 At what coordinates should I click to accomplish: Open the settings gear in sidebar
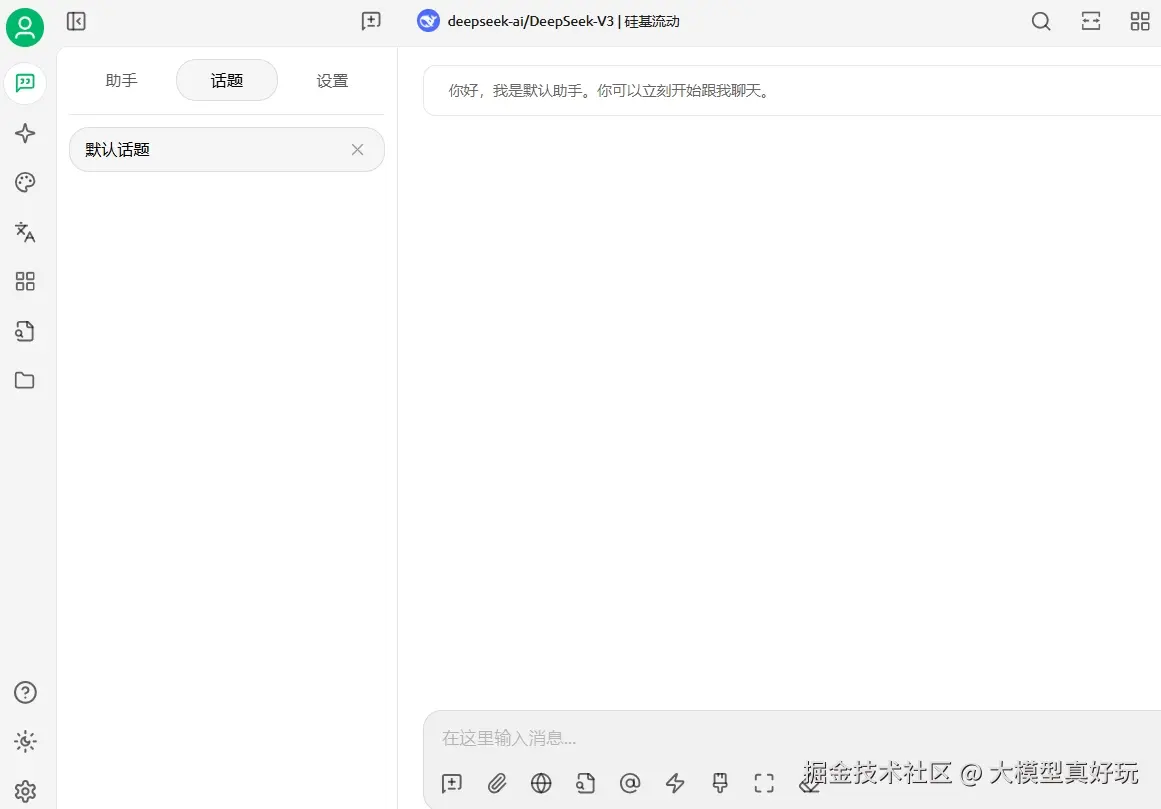[x=25, y=791]
